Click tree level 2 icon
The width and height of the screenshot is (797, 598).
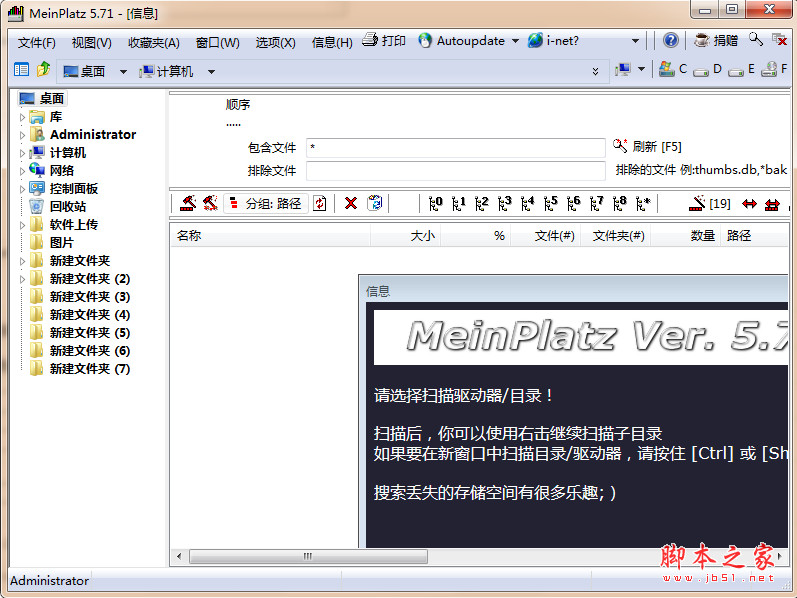(x=481, y=203)
